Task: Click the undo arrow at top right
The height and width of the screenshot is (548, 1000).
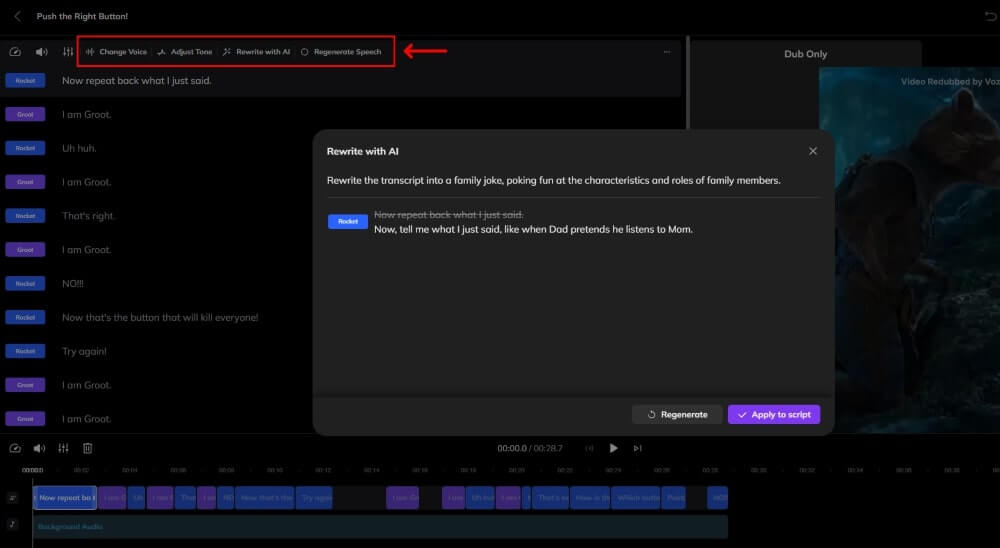Action: tap(990, 16)
